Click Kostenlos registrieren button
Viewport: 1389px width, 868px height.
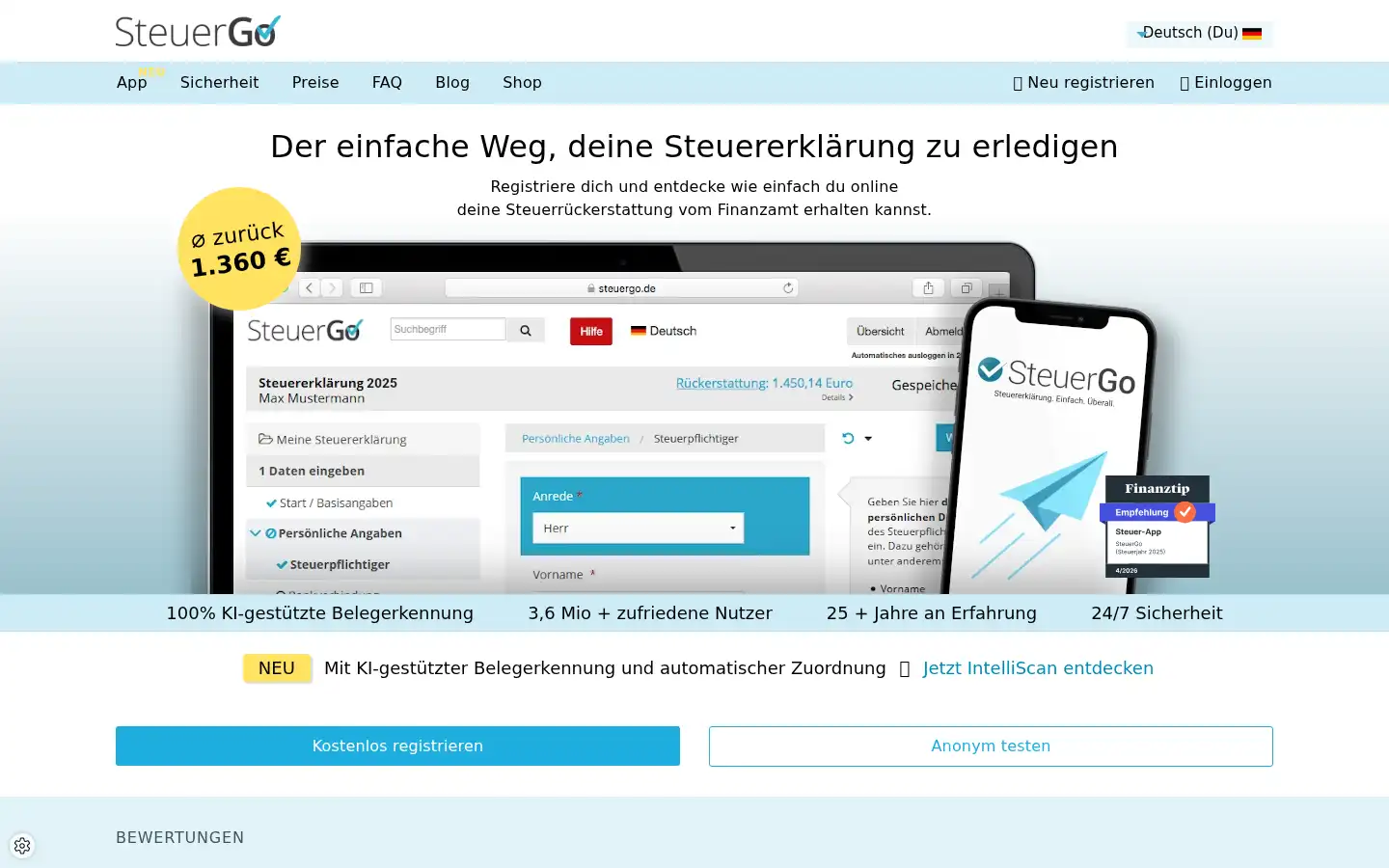pyautogui.click(x=397, y=746)
